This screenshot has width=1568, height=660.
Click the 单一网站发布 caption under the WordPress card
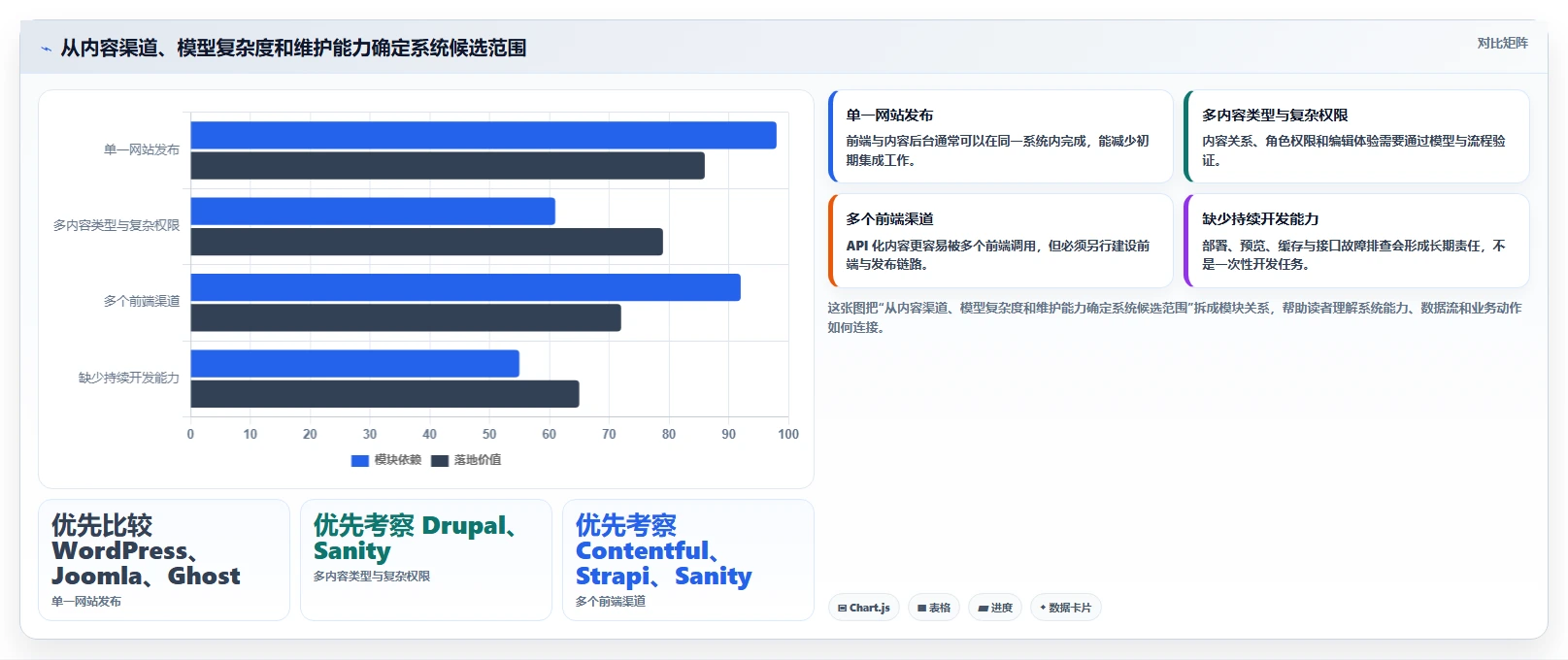pos(86,601)
